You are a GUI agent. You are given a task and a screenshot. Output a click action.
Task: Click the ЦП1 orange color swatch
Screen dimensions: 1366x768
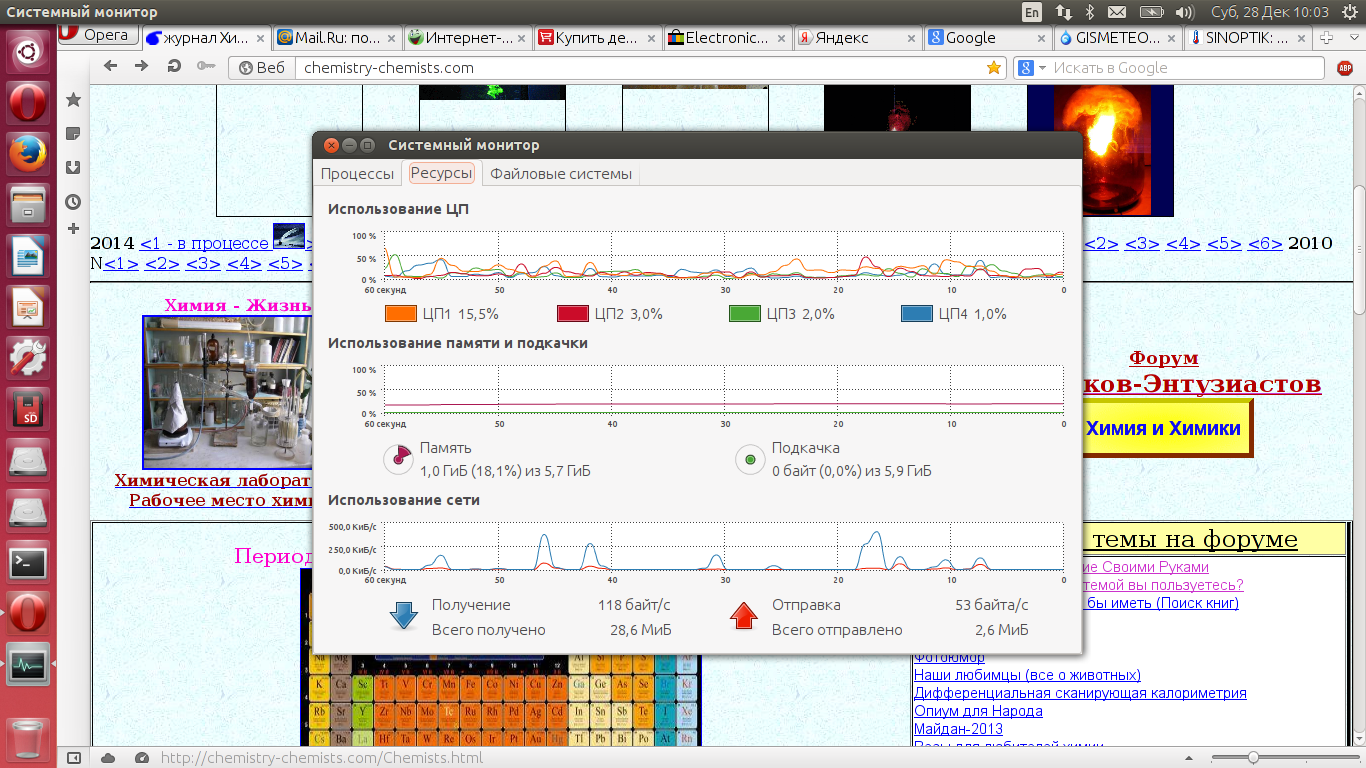(x=401, y=314)
